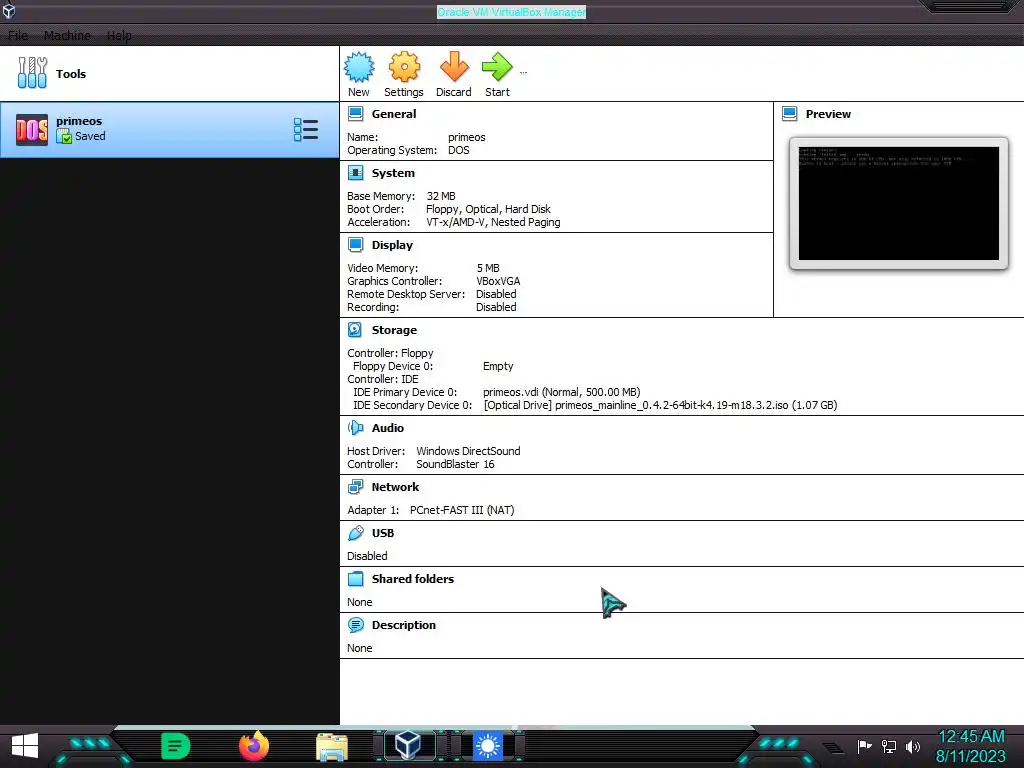The image size is (1024, 768).
Task: Open the Shared folders heading link
Action: click(413, 579)
